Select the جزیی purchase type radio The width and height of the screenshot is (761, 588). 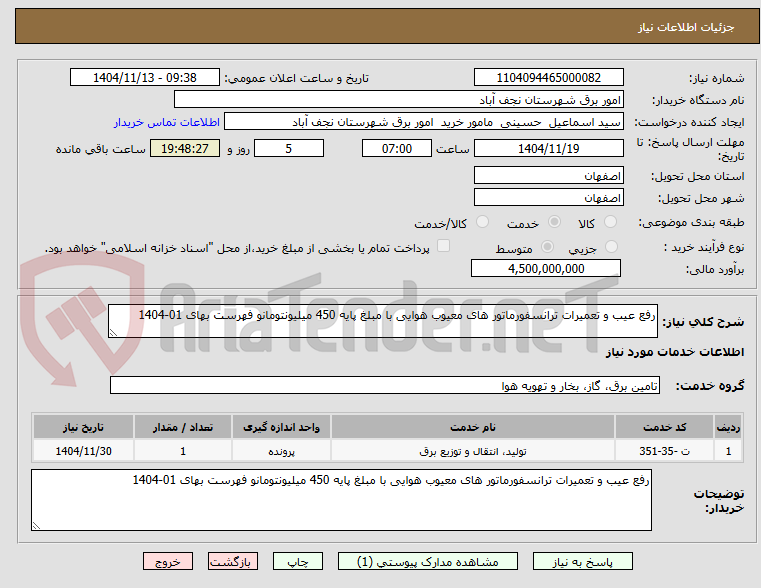click(x=612, y=246)
